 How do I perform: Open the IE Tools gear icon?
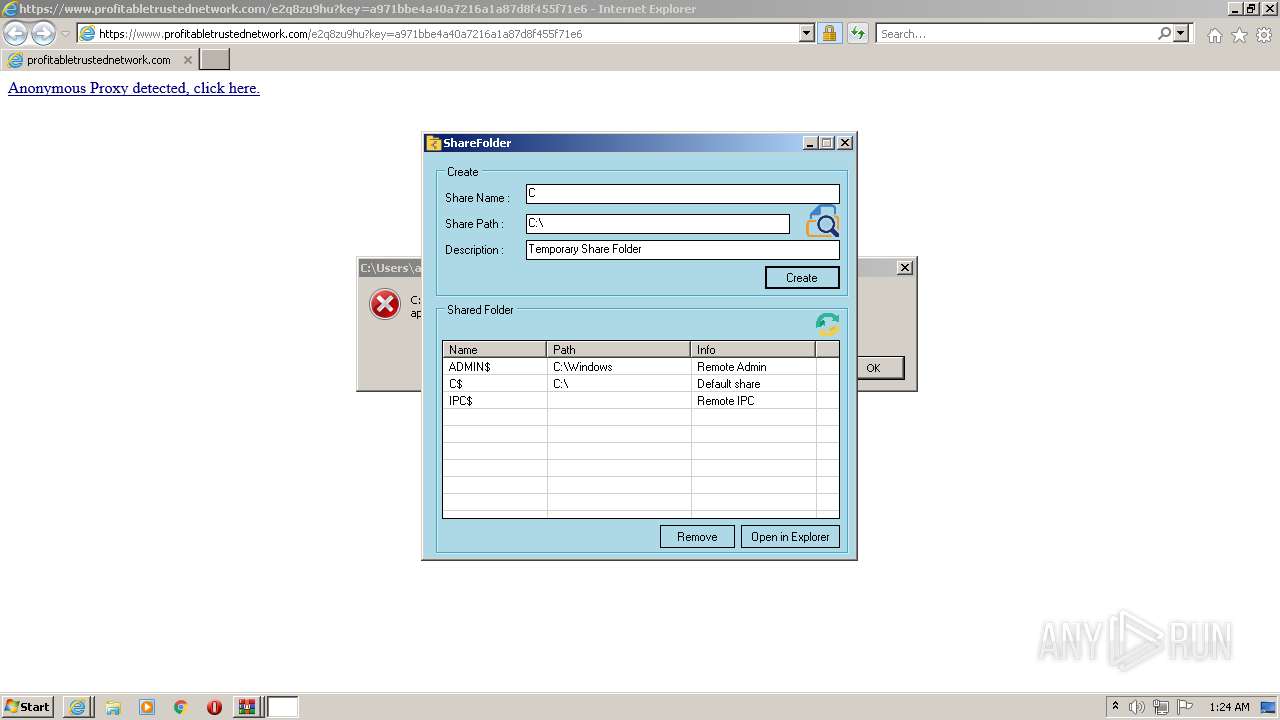click(x=1264, y=35)
